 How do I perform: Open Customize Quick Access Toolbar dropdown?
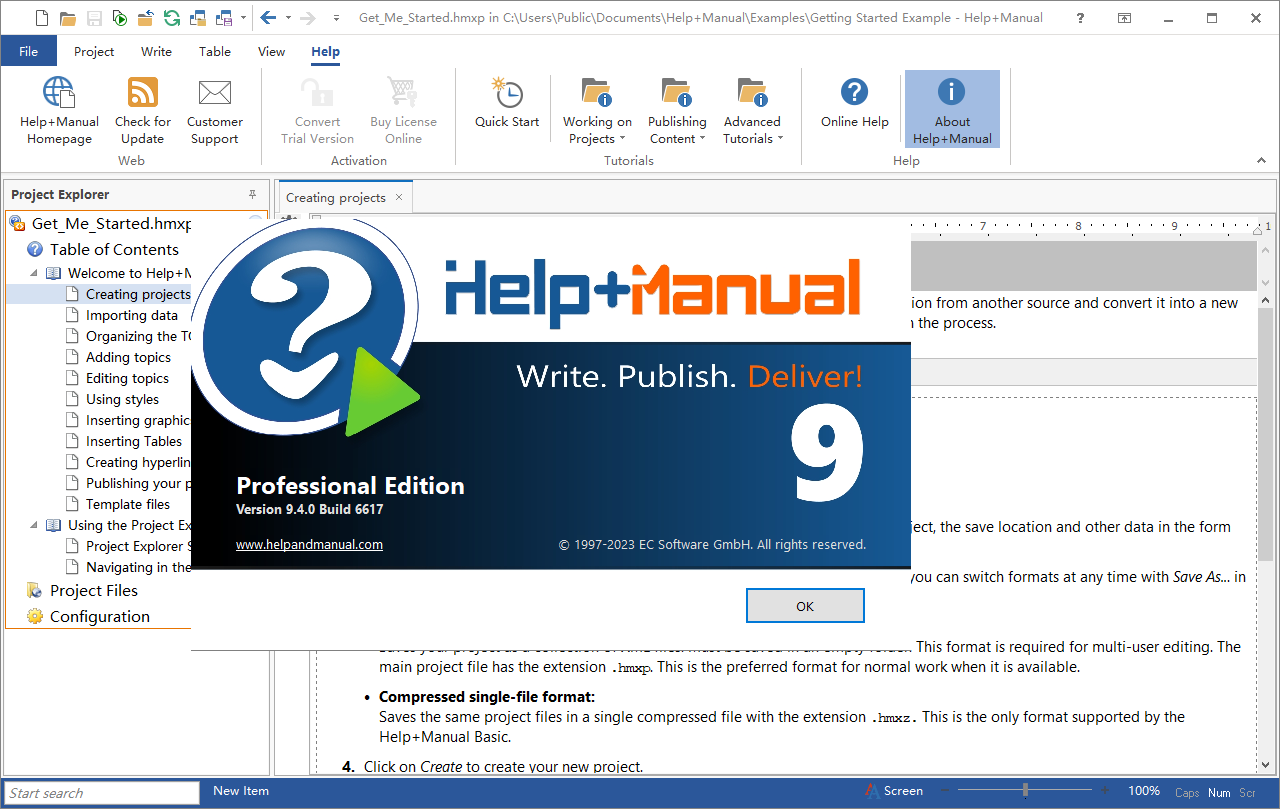335,18
